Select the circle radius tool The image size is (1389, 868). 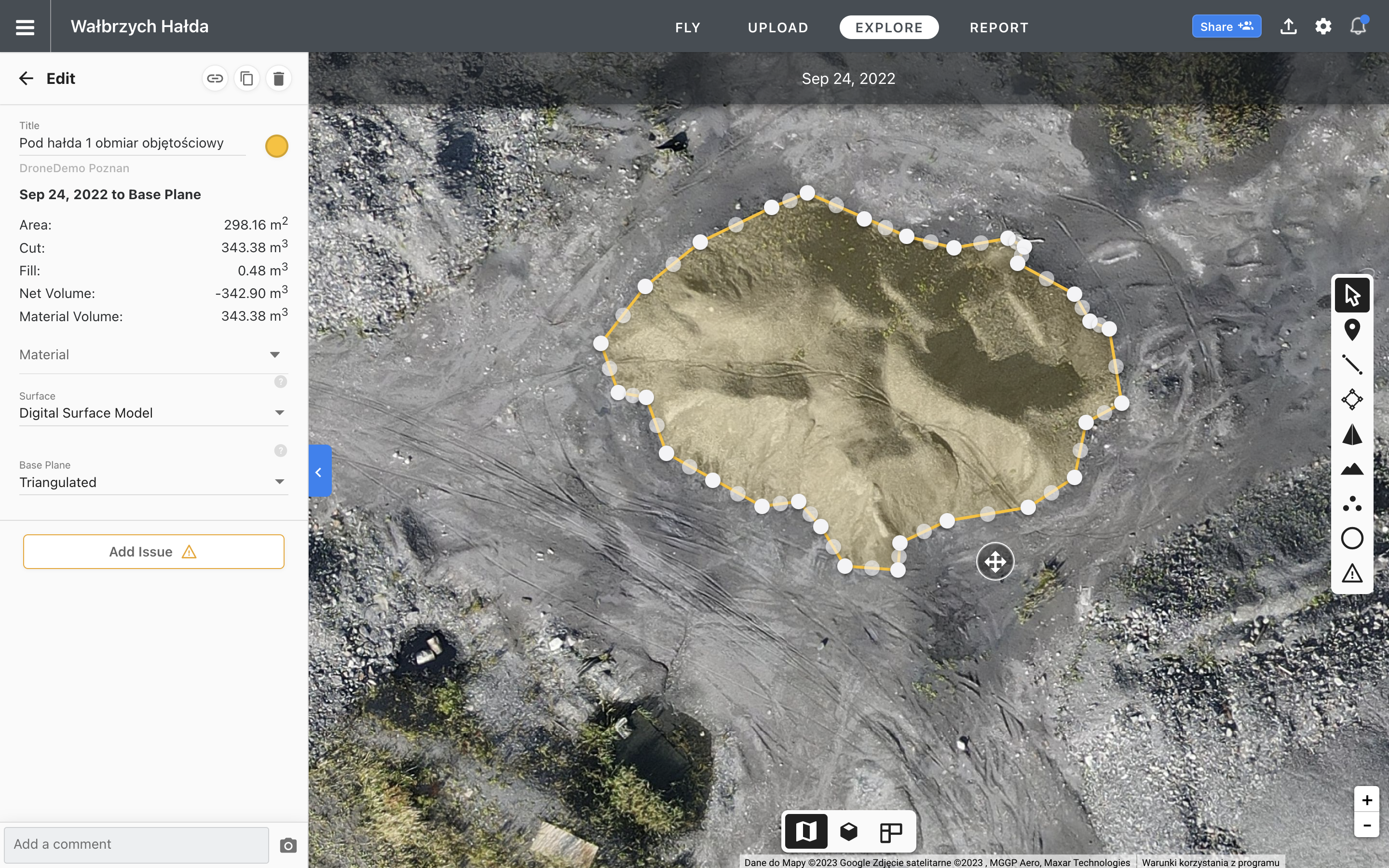coord(1352,539)
